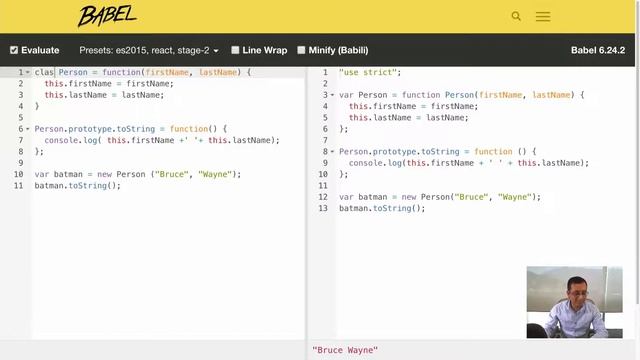Viewport: 640px width, 360px height.
Task: Click output line 9 console.log statement
Action: coord(469,163)
